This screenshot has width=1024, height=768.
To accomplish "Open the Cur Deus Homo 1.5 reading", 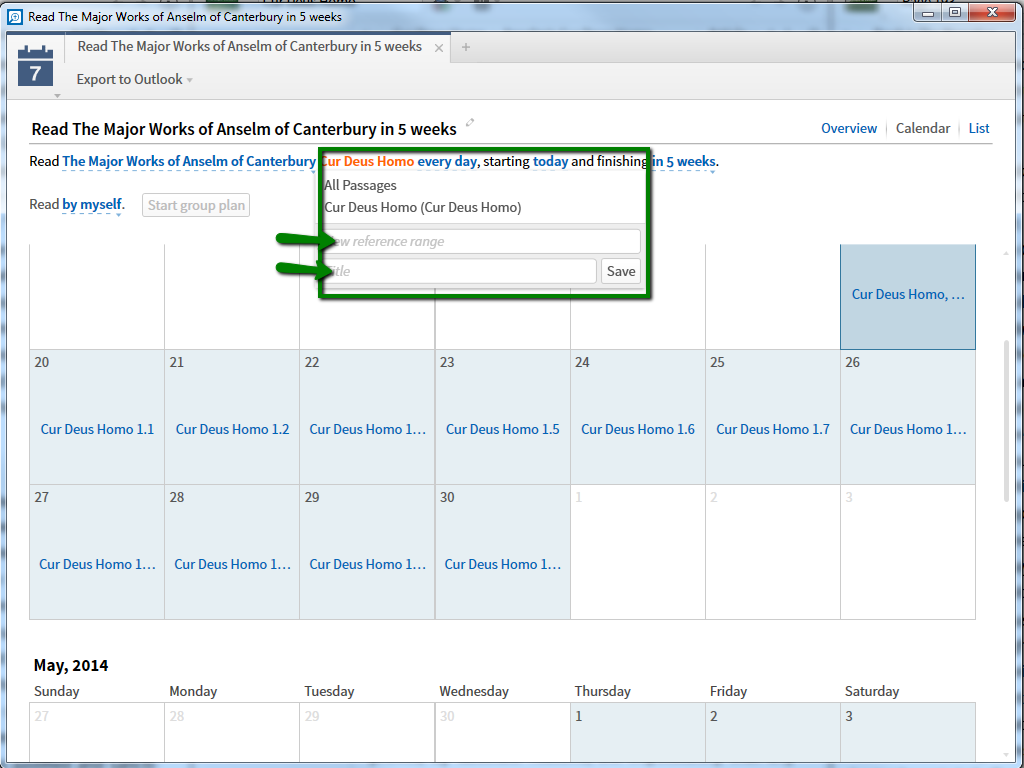I will click(x=503, y=429).
